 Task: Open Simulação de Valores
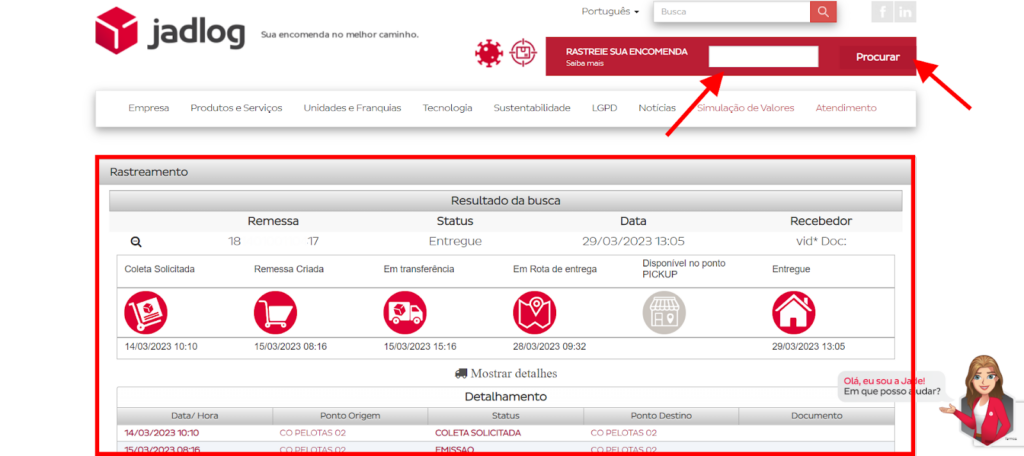[x=746, y=108]
